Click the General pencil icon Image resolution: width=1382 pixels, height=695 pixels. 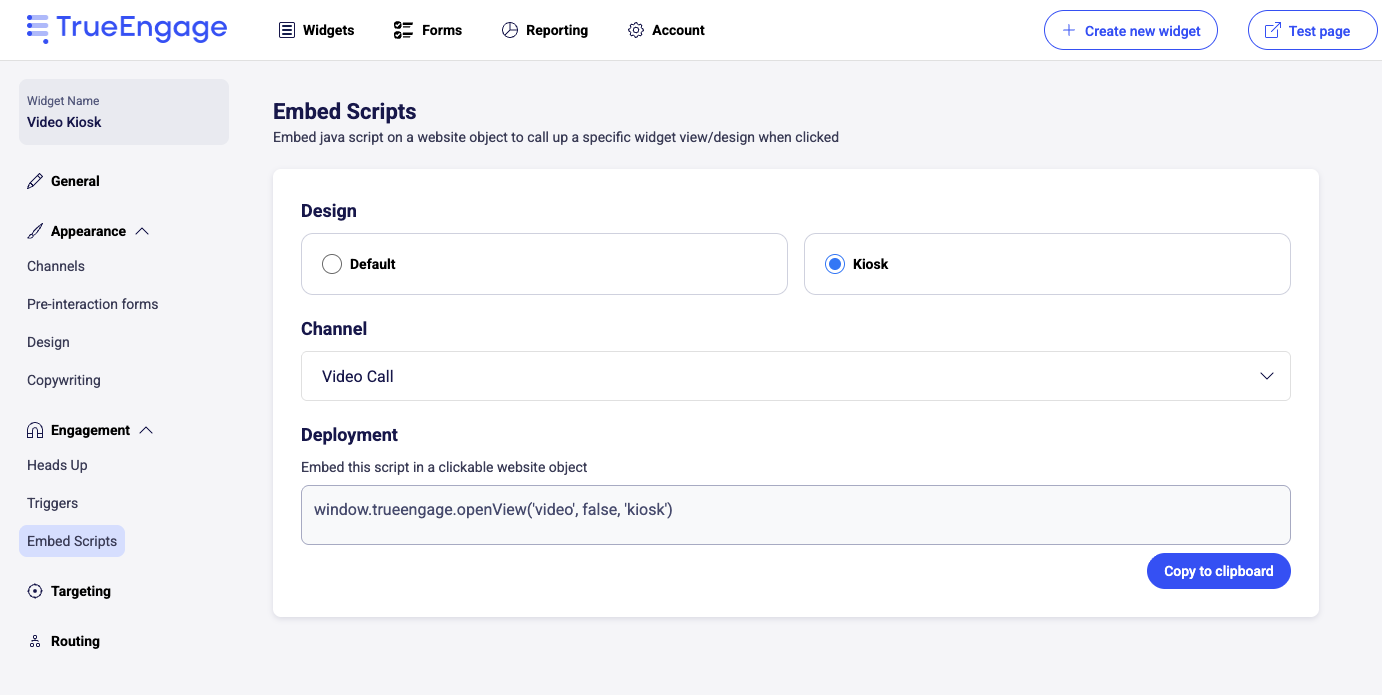(35, 181)
